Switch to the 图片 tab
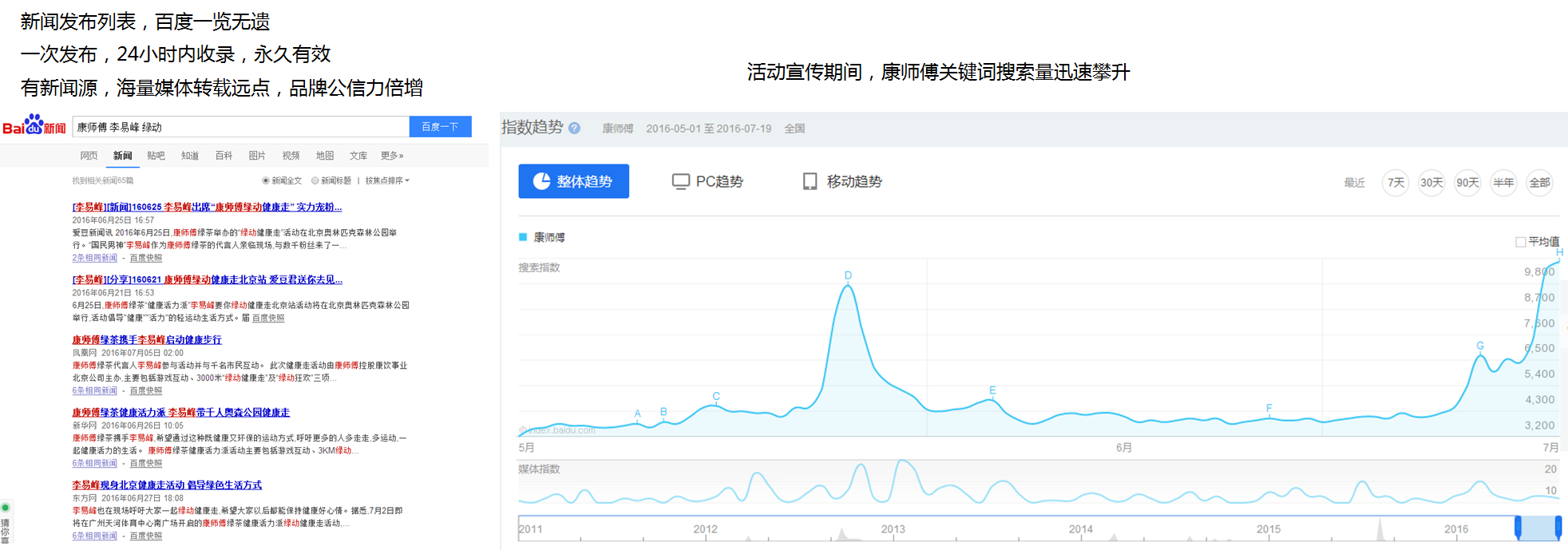This screenshot has width=1568, height=550. pos(257,156)
